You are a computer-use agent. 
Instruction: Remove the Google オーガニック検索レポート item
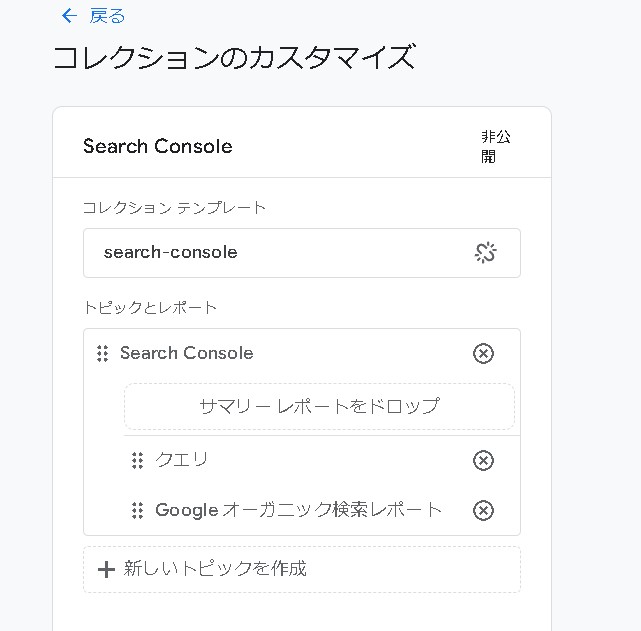tap(483, 510)
